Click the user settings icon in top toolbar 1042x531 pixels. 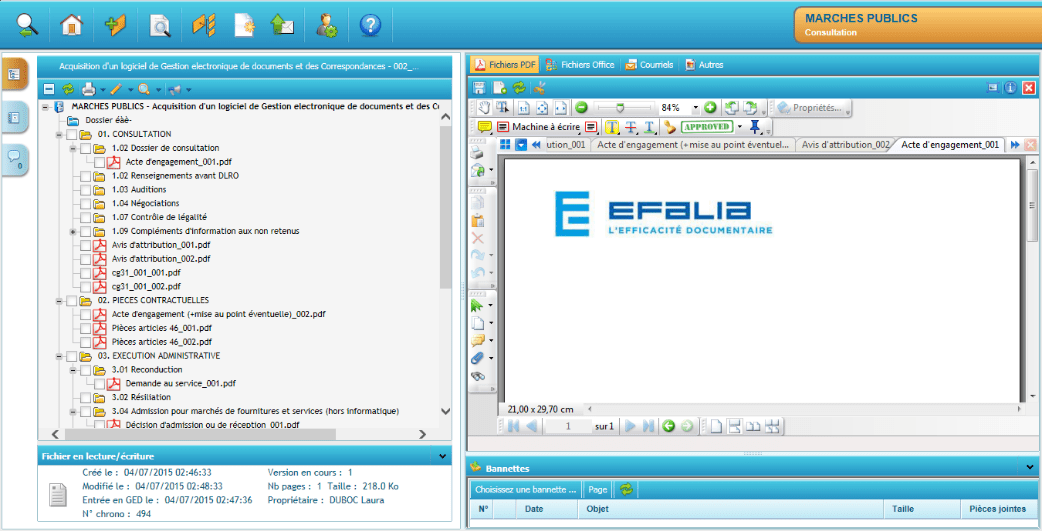coord(326,24)
